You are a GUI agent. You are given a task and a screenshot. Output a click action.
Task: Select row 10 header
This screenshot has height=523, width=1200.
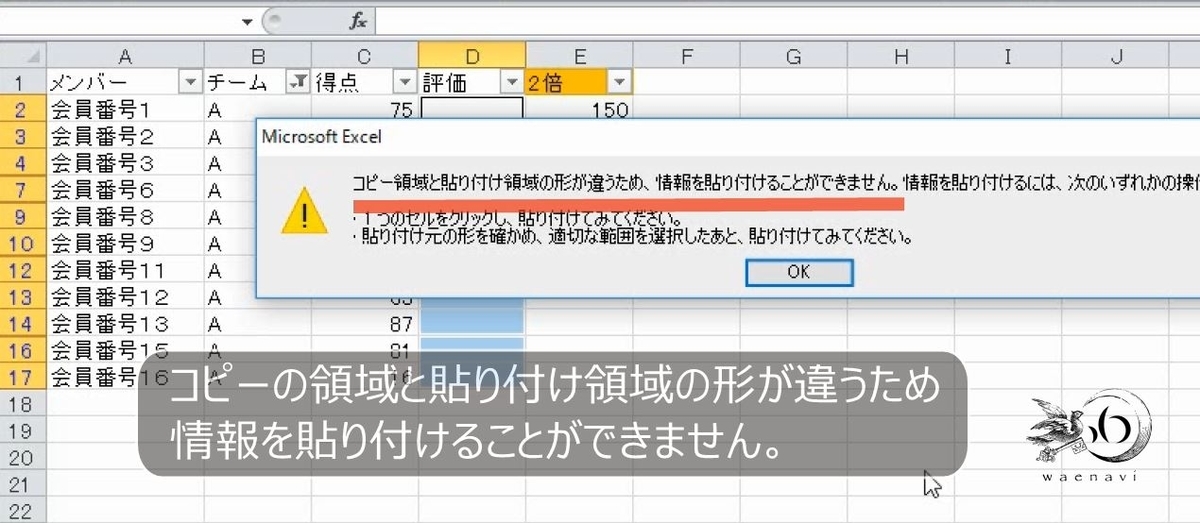[x=23, y=243]
